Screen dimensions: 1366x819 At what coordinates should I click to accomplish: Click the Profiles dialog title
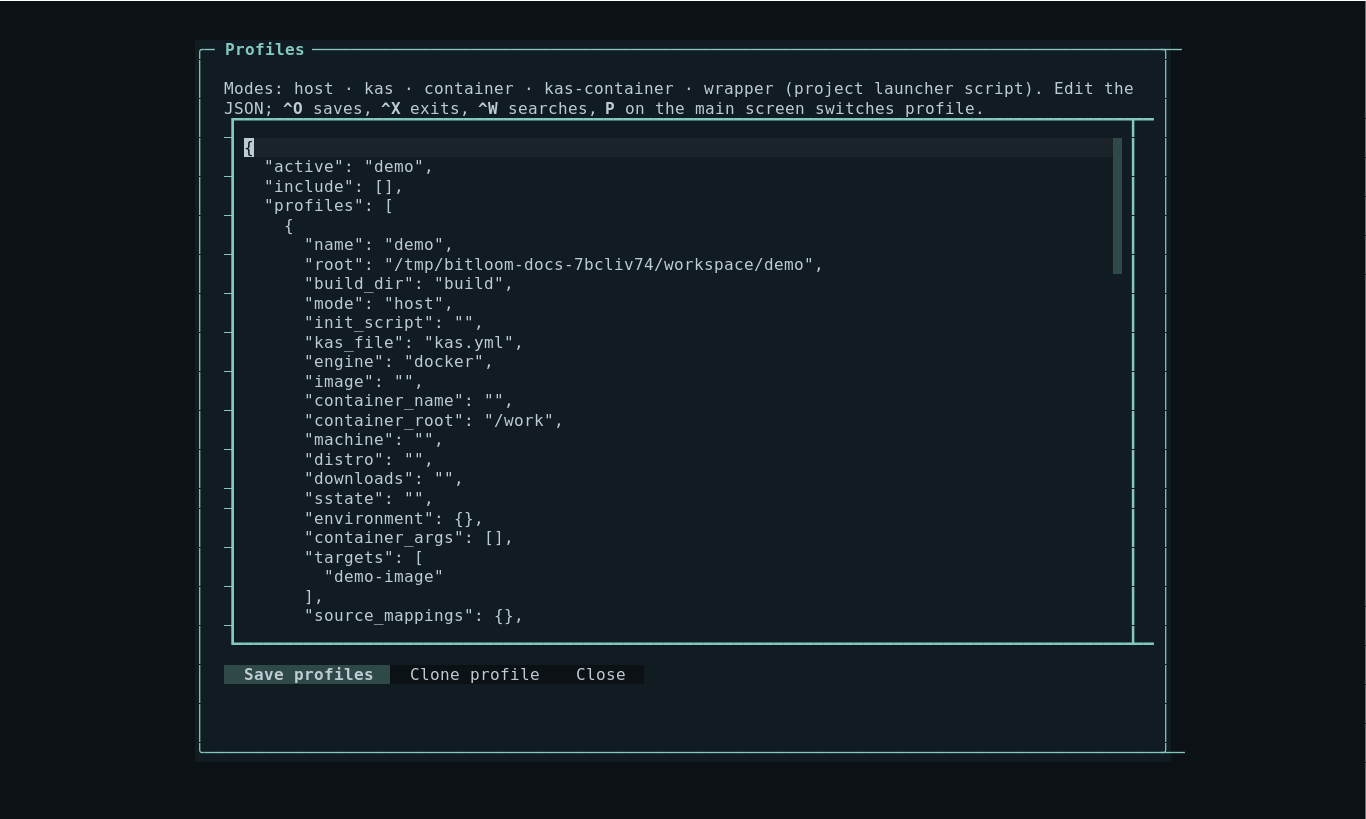point(264,49)
